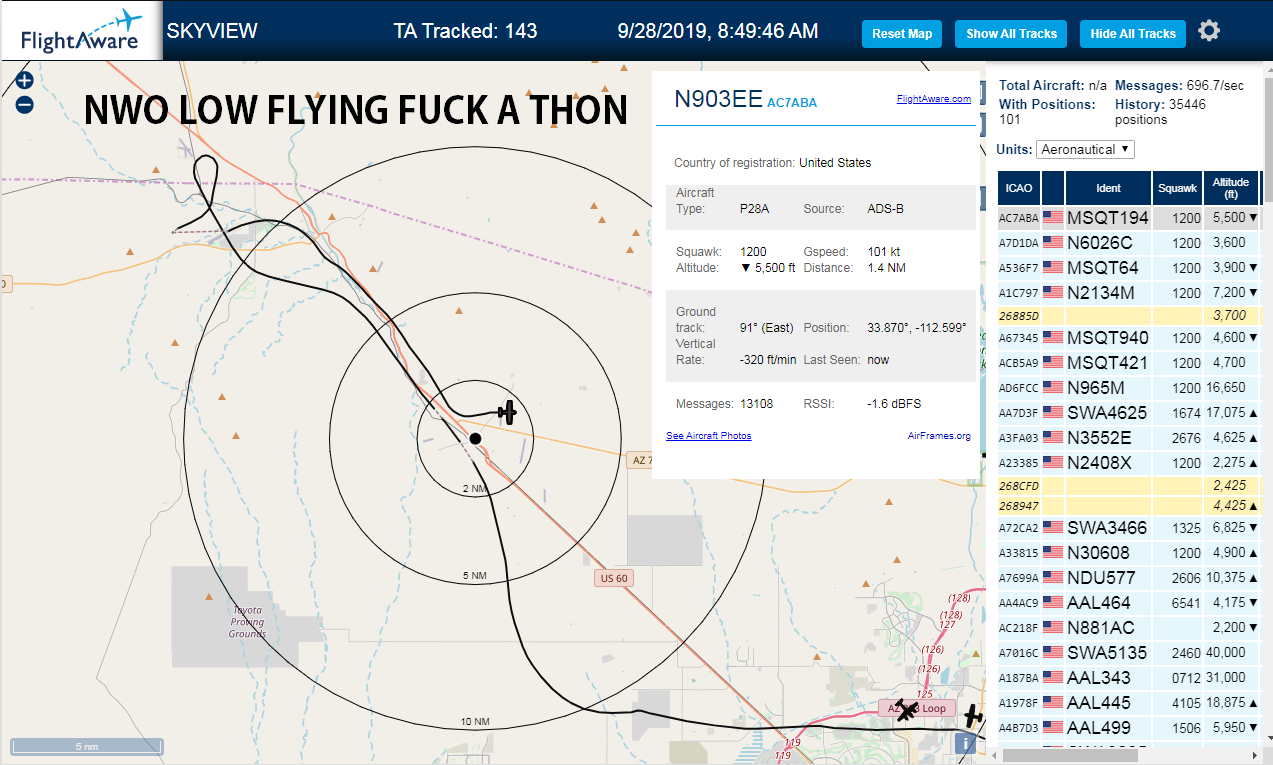1273x765 pixels.
Task: Click US flag icon in N6026C row
Action: pyautogui.click(x=1052, y=242)
